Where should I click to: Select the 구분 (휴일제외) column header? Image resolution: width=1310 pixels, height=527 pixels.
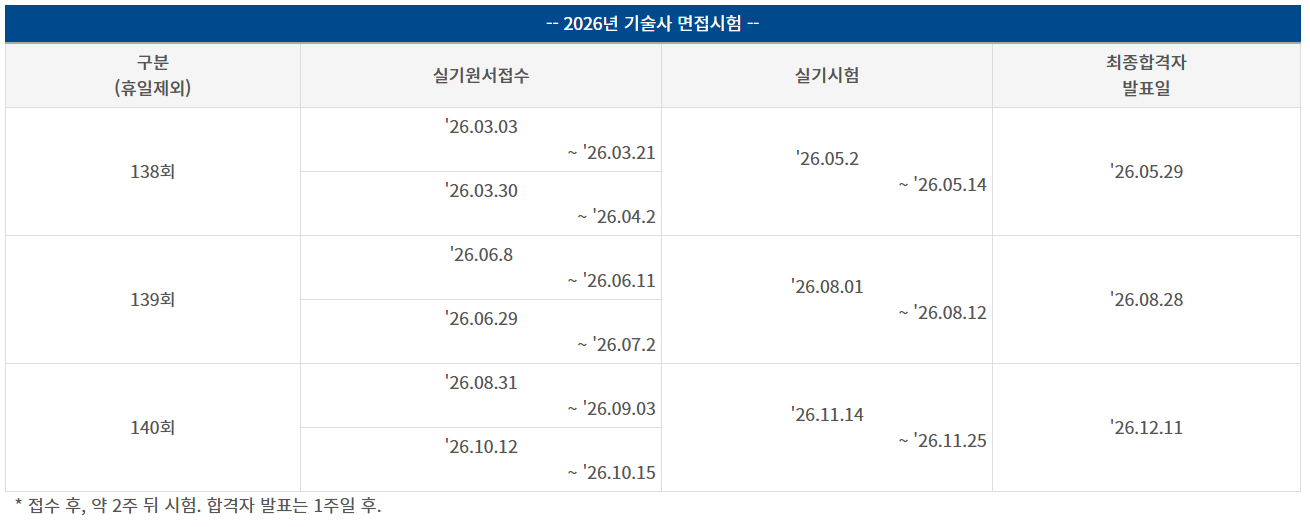click(152, 75)
